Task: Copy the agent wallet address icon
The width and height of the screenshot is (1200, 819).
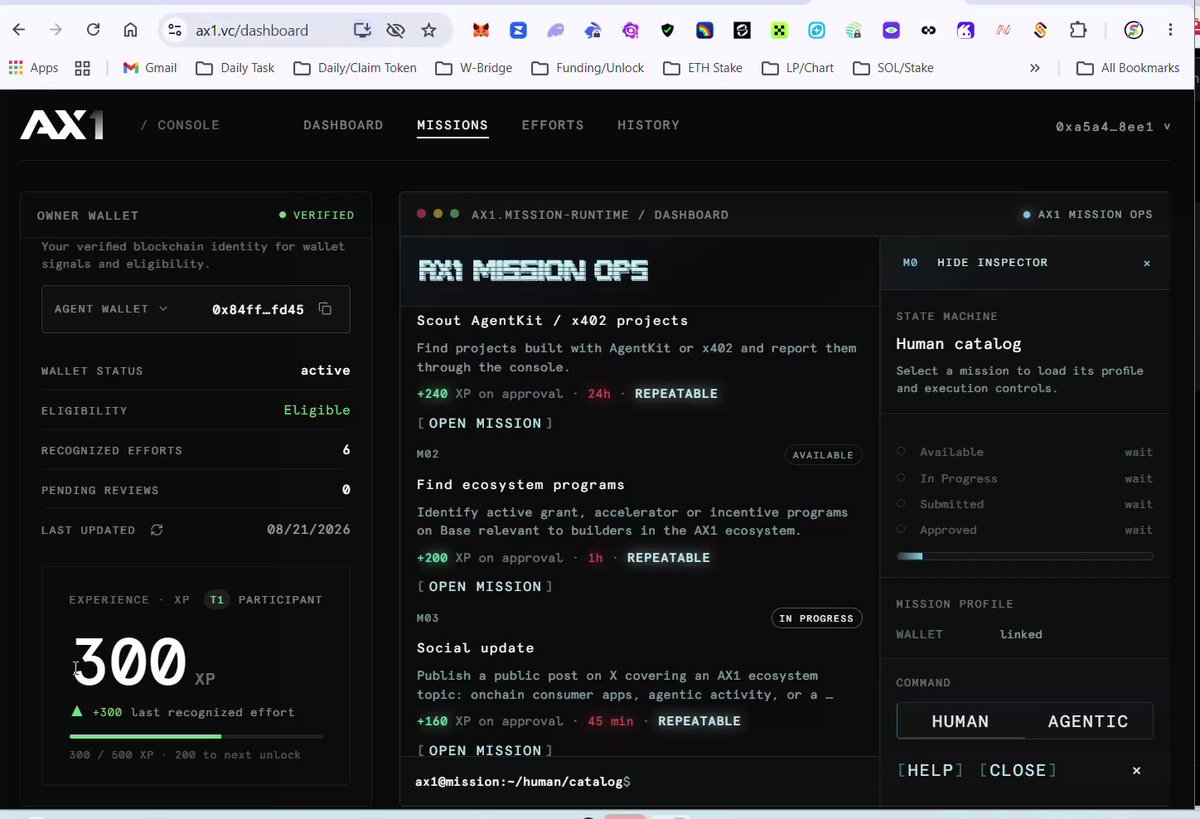Action: pos(325,309)
